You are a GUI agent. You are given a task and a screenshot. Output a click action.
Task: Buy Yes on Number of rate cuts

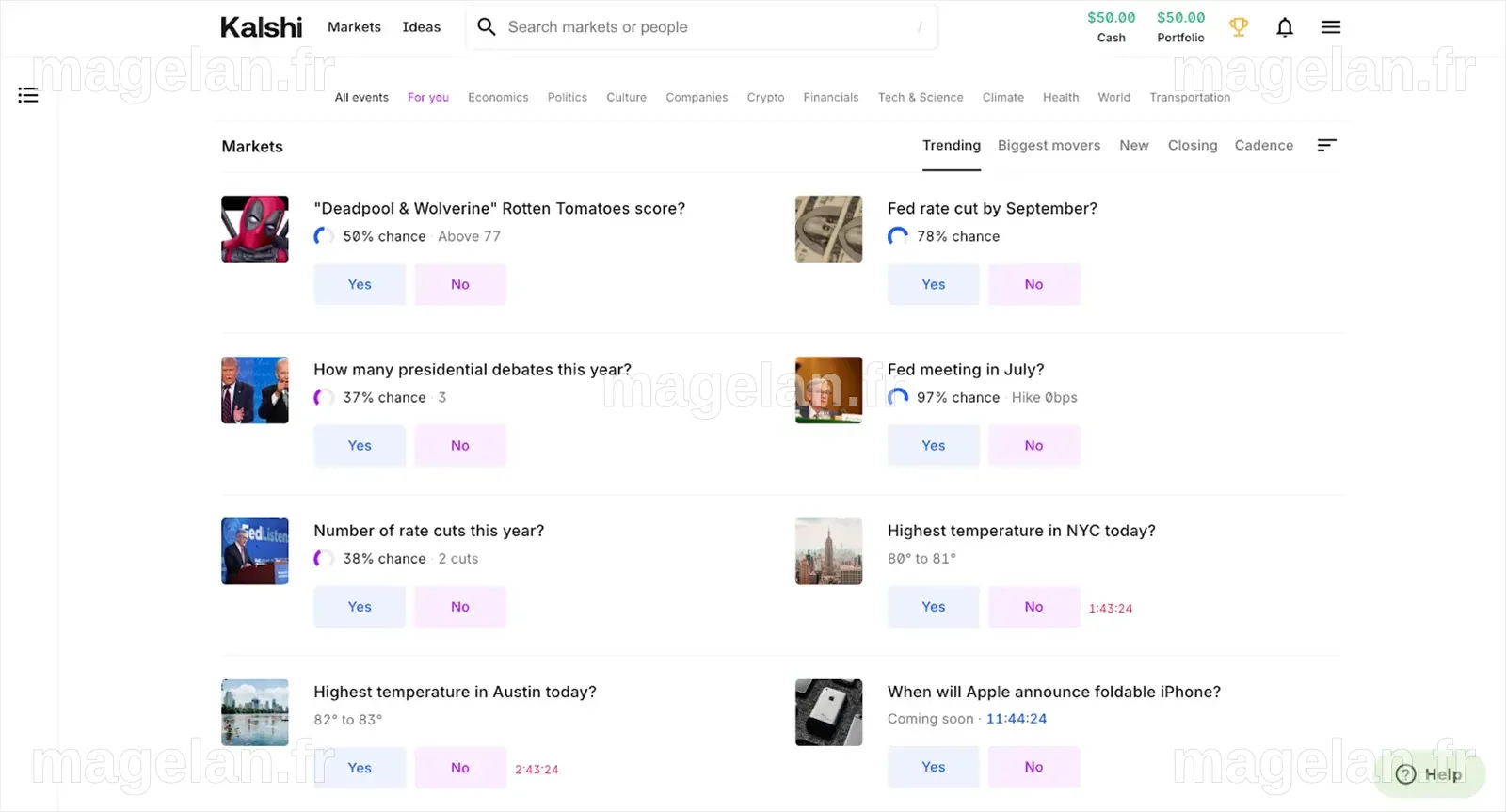[x=360, y=607]
